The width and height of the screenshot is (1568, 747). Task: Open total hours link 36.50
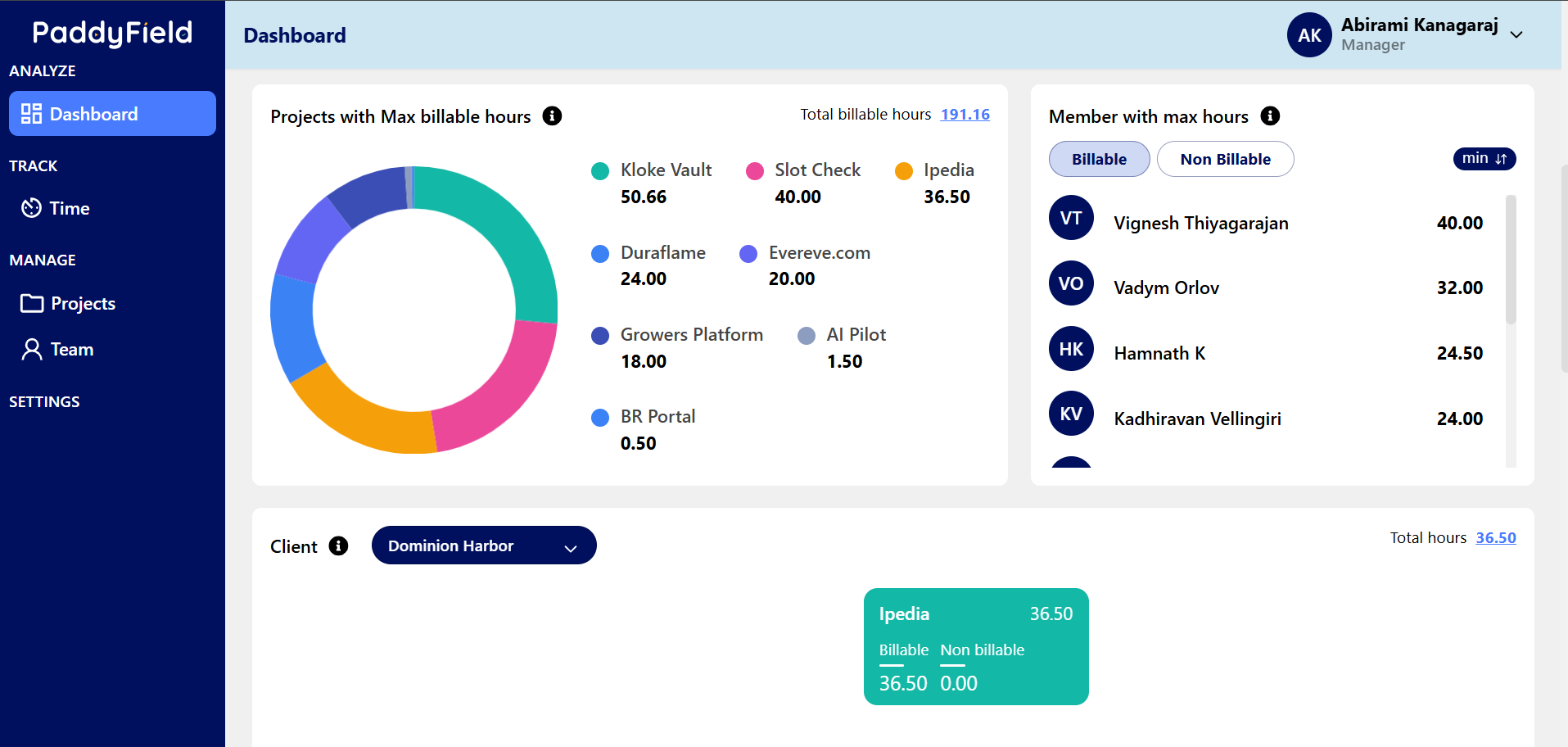click(1496, 537)
